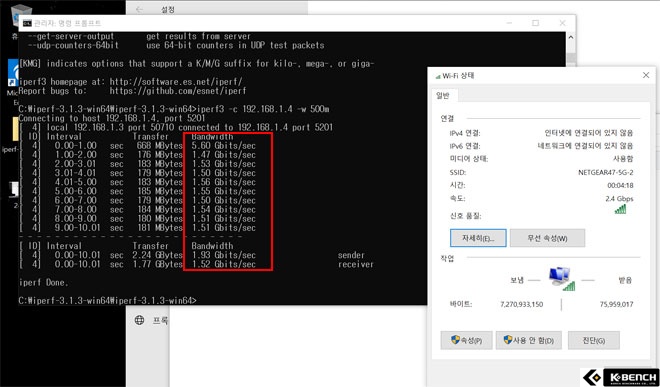Open the 자세히(E)... details button
660x387 pixels.
pos(478,238)
